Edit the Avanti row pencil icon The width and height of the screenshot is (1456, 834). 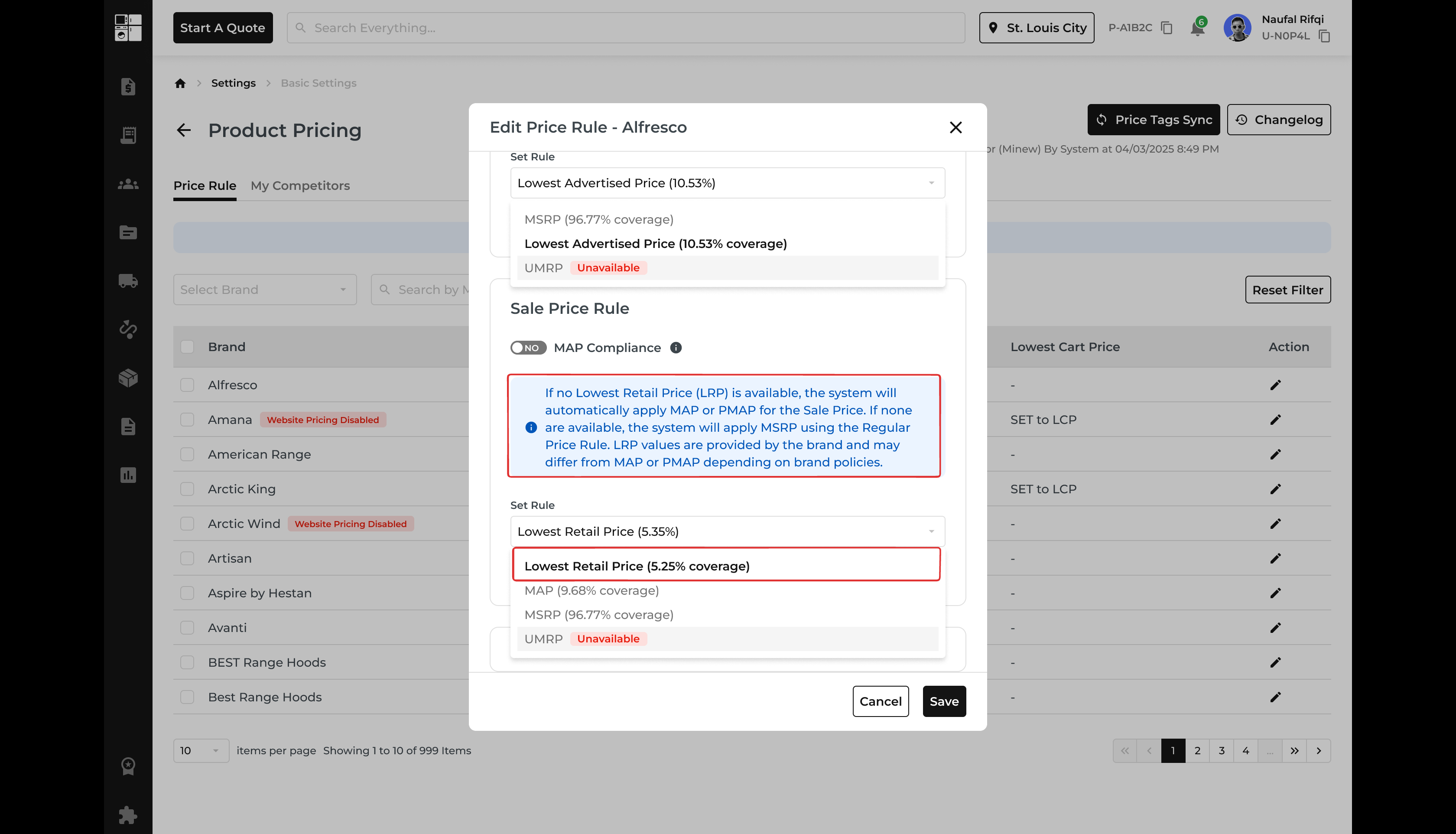[x=1275, y=628]
